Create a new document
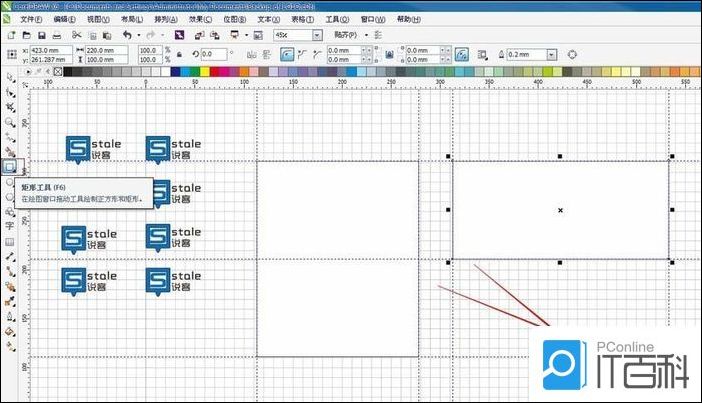 11,35
